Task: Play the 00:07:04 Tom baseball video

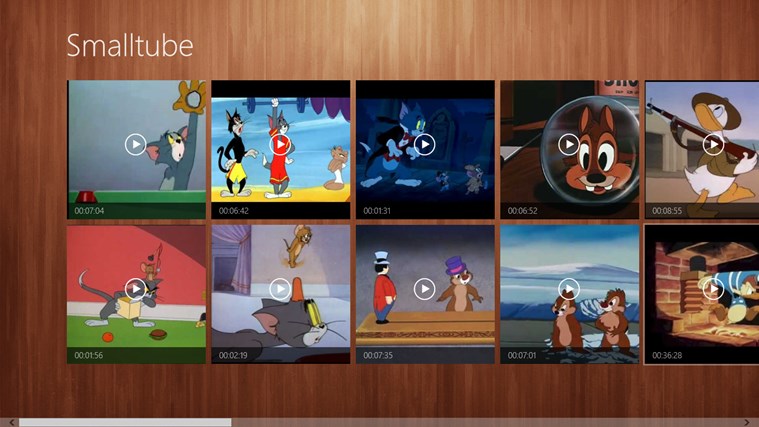Action: pos(136,144)
